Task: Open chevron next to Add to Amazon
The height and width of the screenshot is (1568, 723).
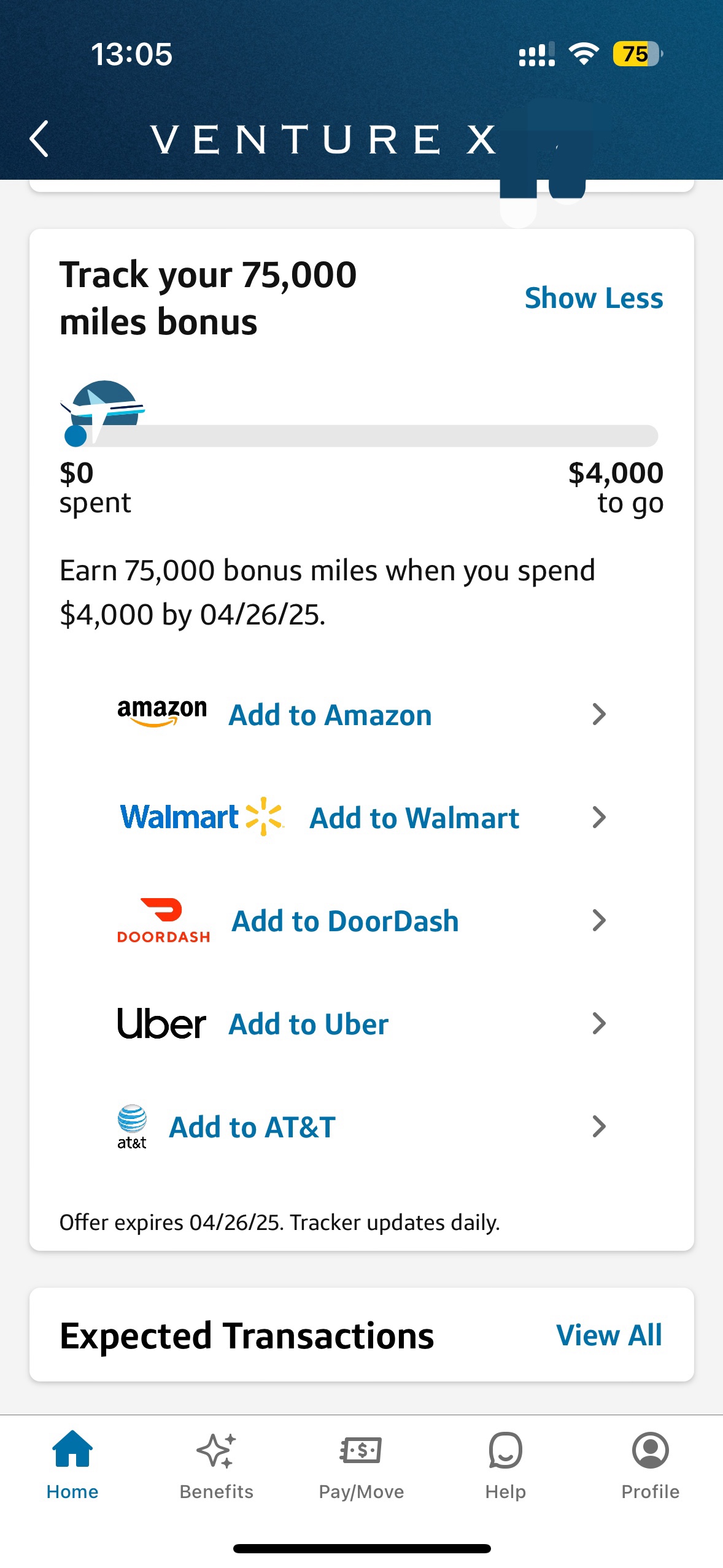Action: point(599,714)
